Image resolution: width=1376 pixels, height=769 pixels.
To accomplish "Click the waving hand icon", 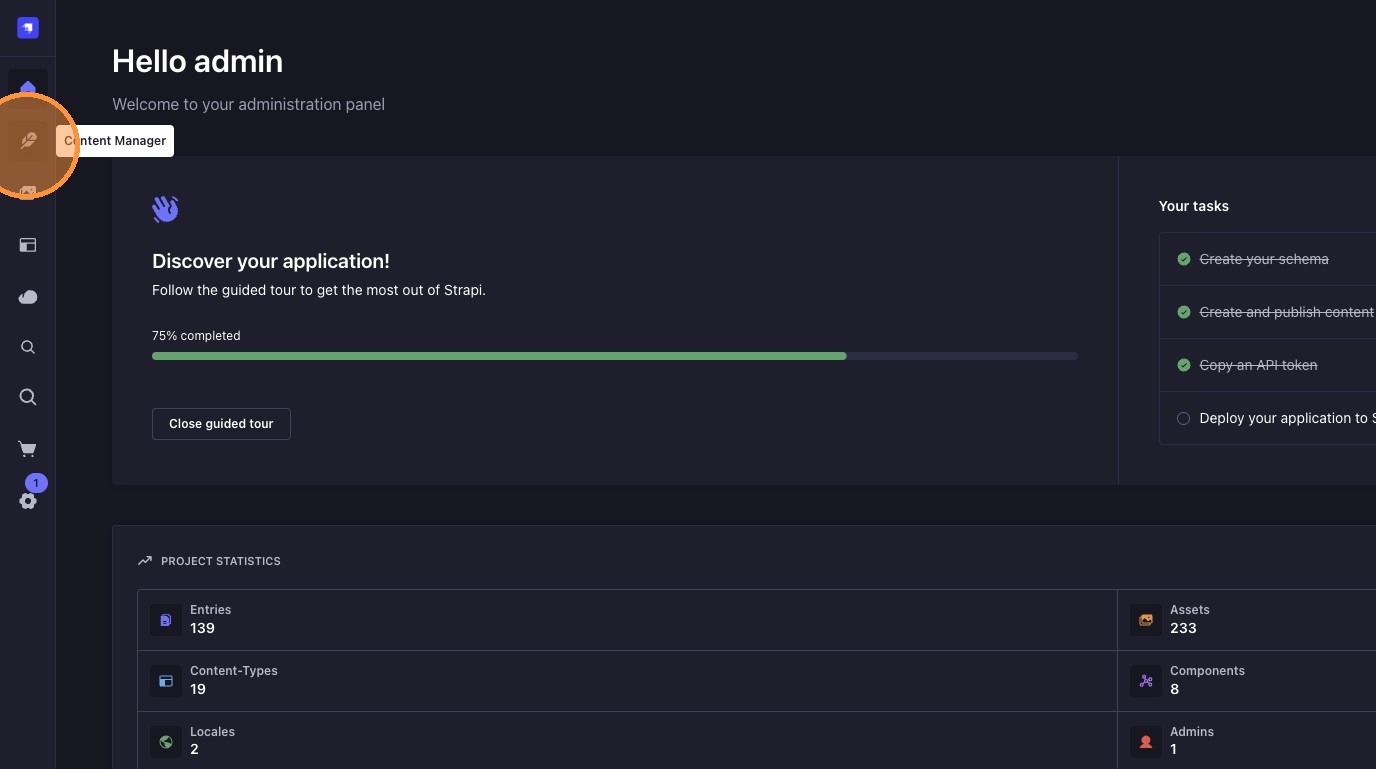I will point(165,209).
